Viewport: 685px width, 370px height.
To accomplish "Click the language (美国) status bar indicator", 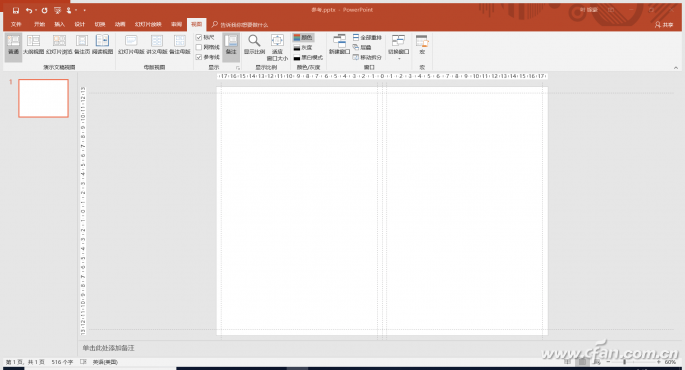I will [105, 362].
